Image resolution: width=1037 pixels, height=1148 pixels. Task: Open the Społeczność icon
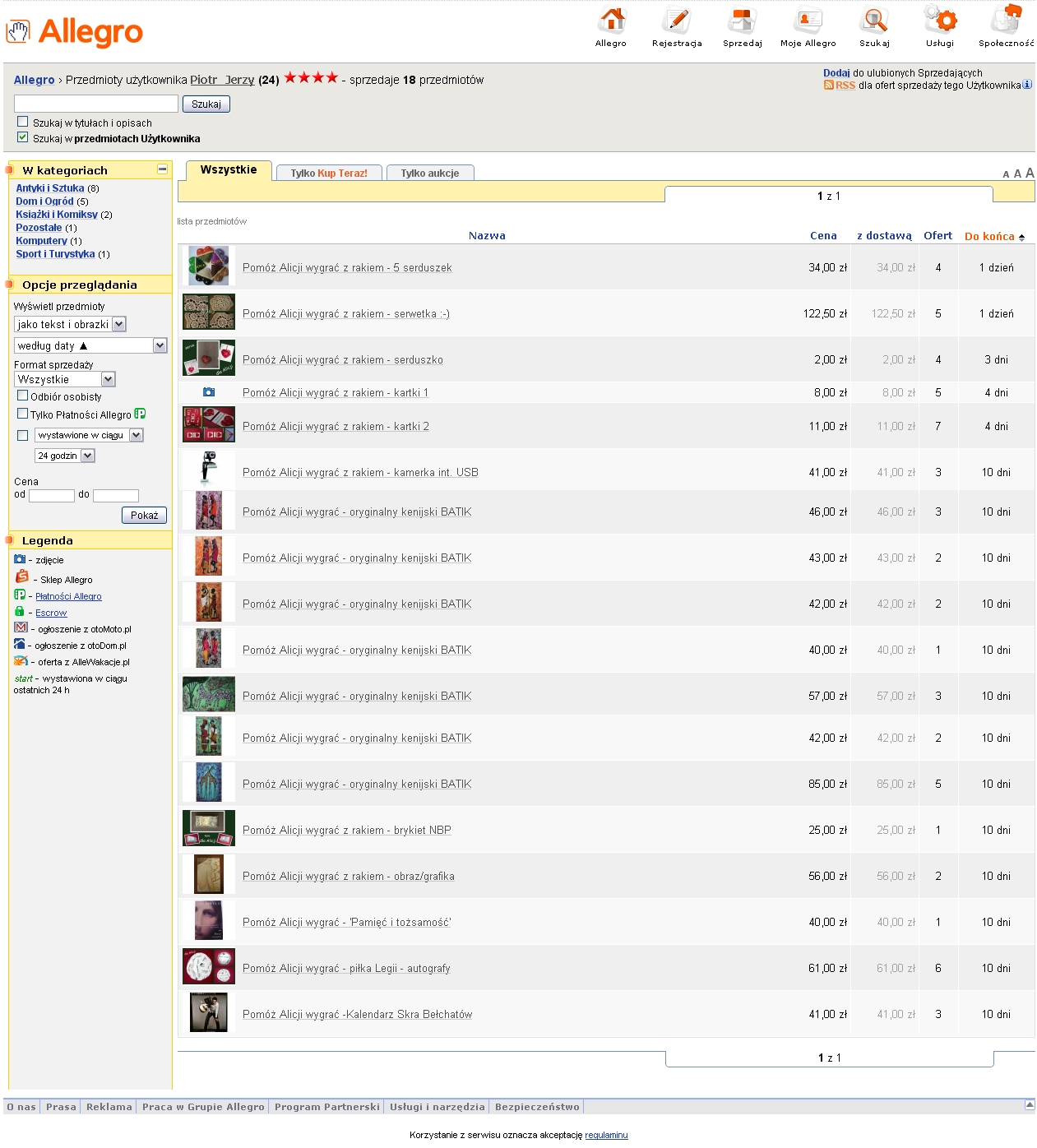click(x=1006, y=20)
